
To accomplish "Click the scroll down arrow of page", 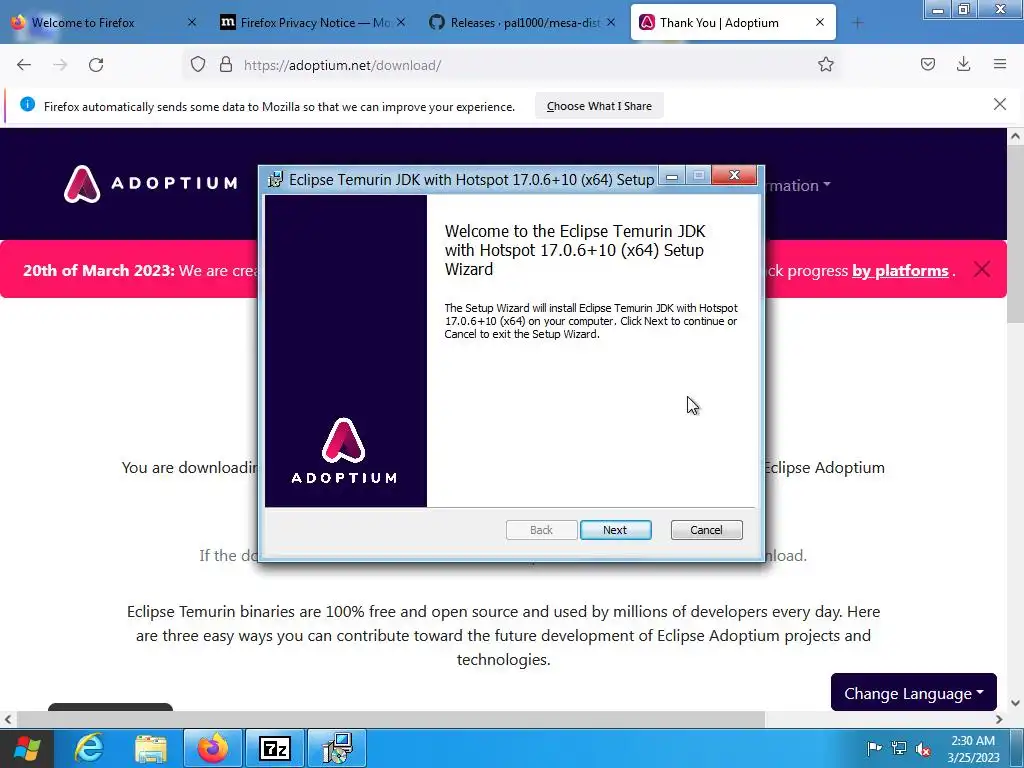I will pos(1015,703).
